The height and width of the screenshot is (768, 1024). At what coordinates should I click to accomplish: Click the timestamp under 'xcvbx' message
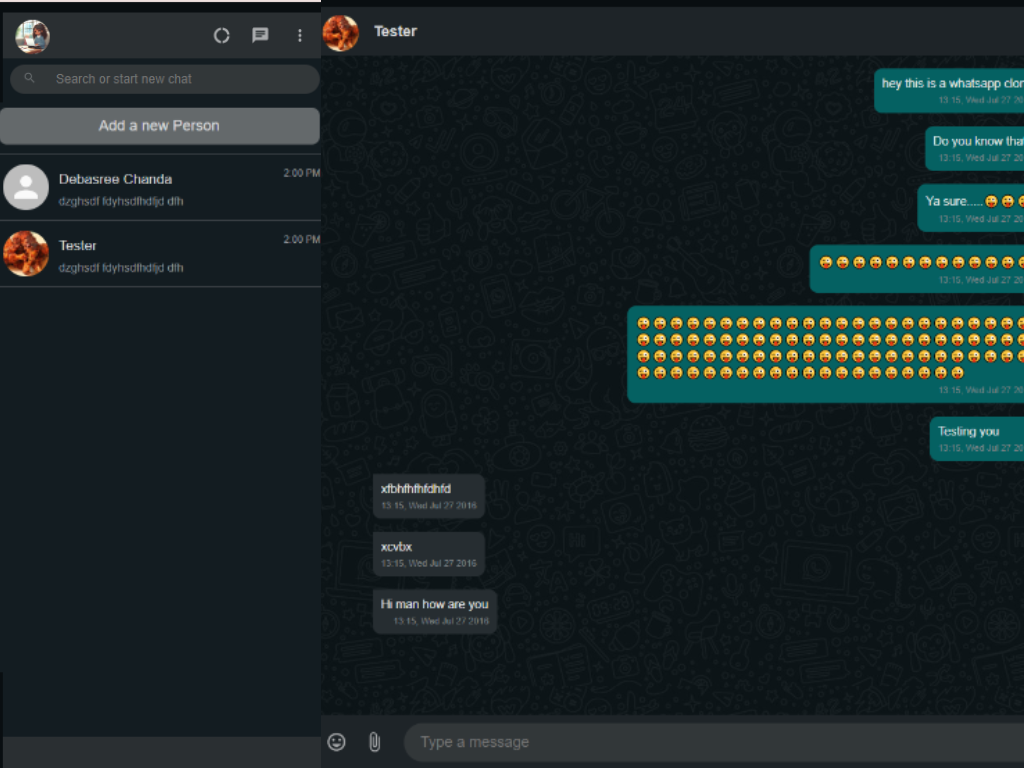pyautogui.click(x=428, y=564)
